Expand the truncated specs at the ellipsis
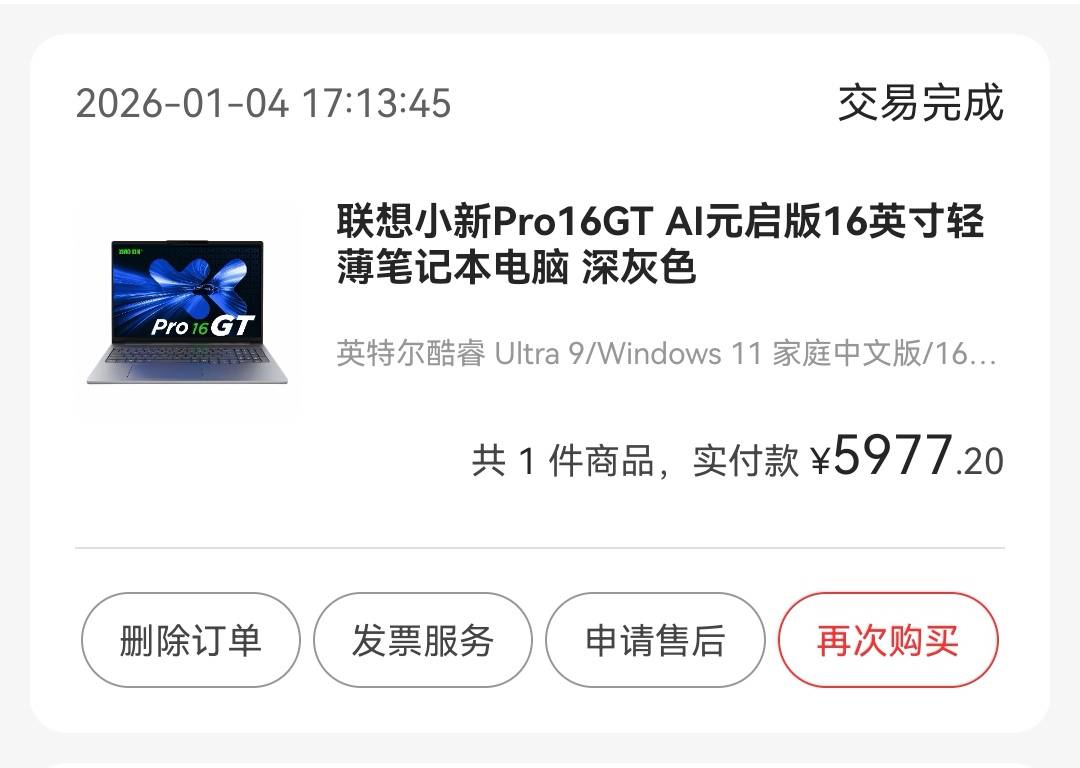Viewport: 1080px width, 768px height. [984, 355]
